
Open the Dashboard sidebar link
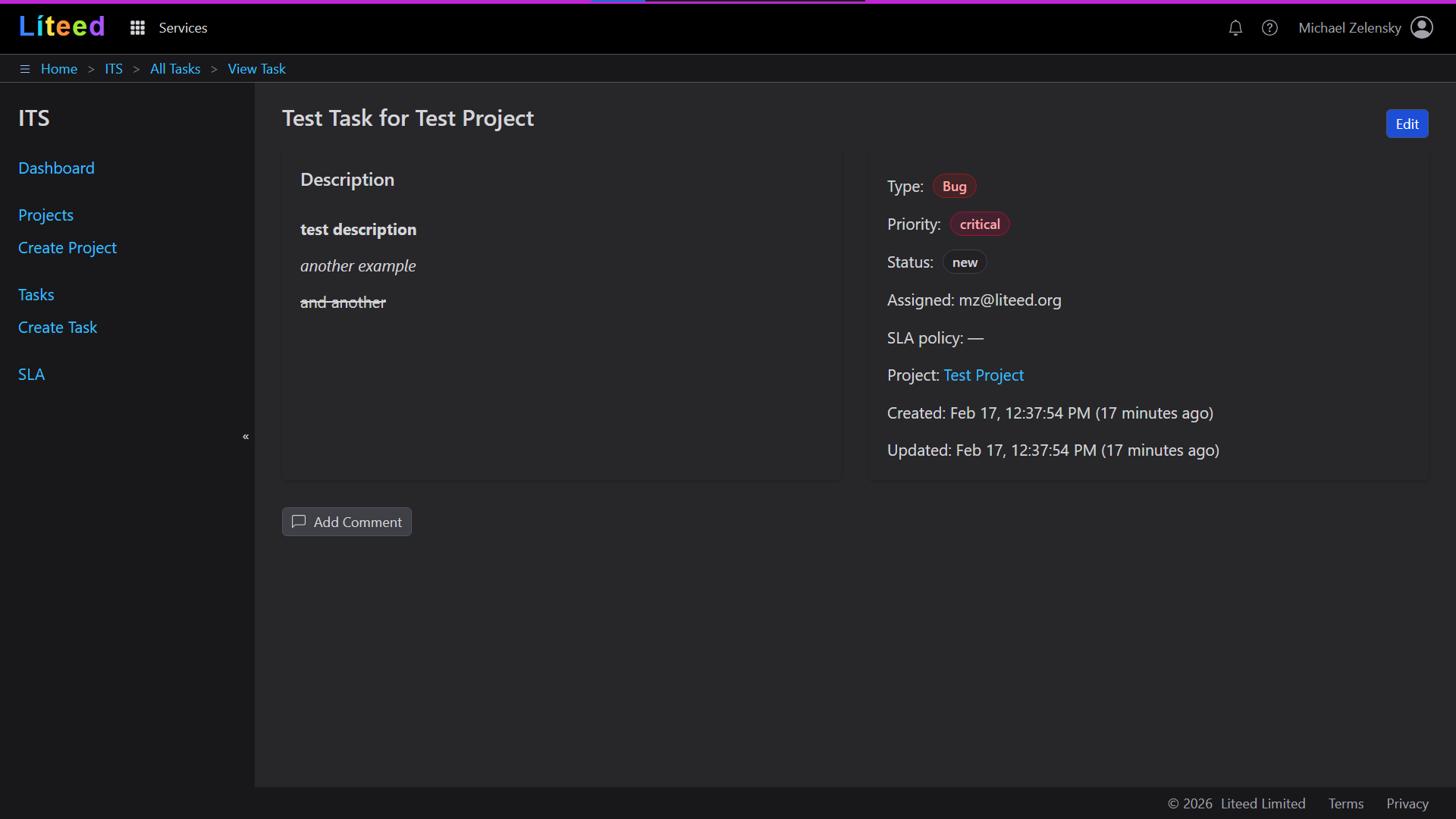[56, 168]
